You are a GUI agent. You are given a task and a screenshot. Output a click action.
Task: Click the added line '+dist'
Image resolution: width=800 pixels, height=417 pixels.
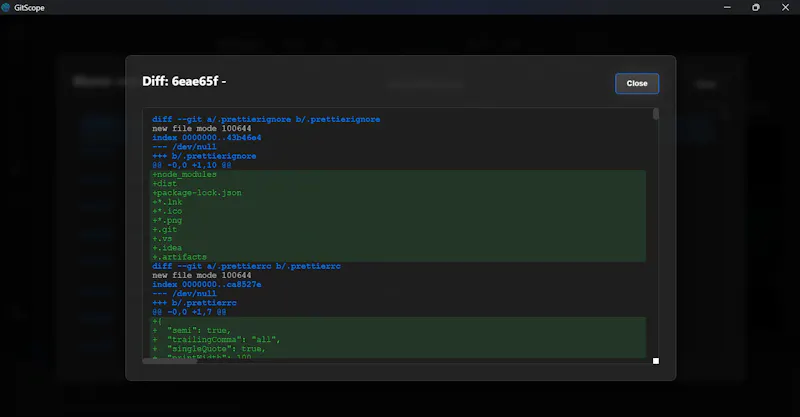tap(398, 184)
